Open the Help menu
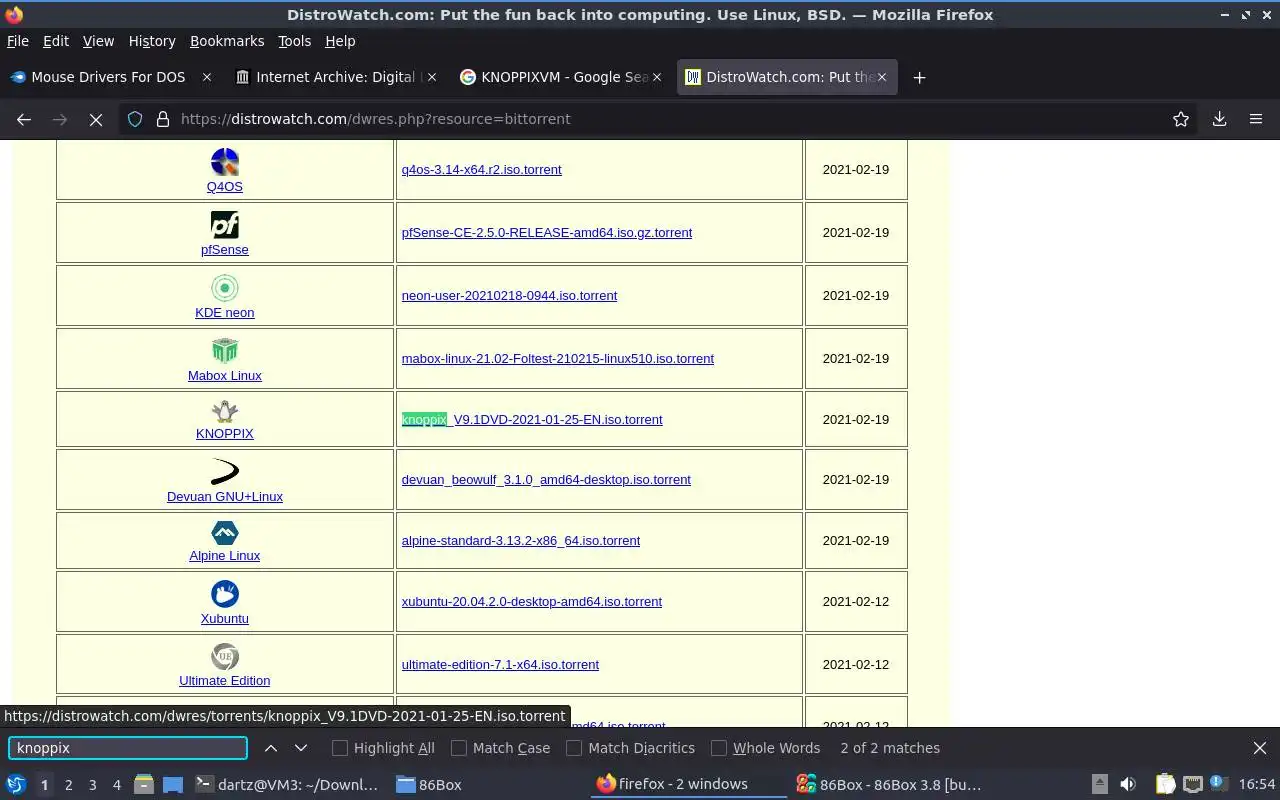The image size is (1280, 800). tap(340, 41)
